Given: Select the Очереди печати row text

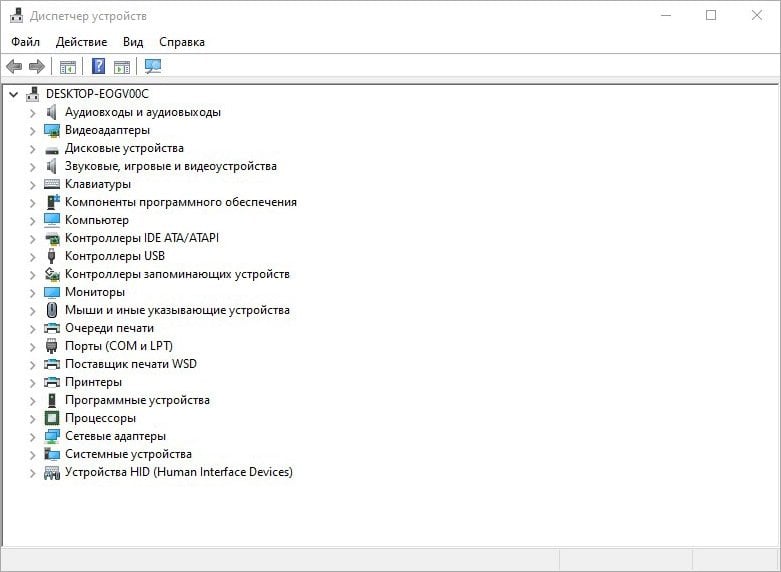Looking at the screenshot, I should pyautogui.click(x=109, y=328).
